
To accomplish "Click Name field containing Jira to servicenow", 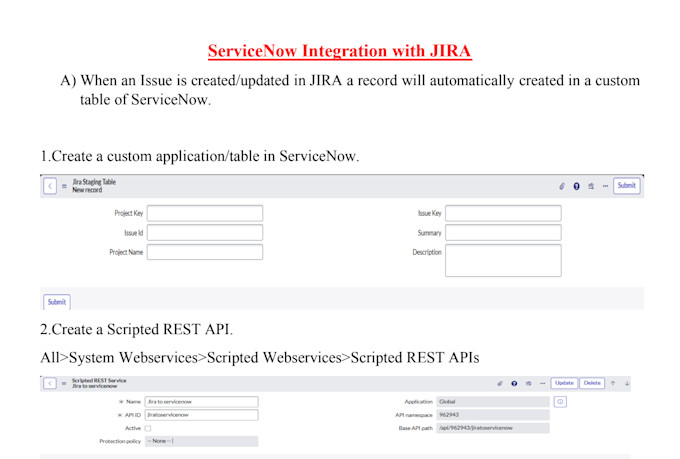I will click(x=202, y=402).
